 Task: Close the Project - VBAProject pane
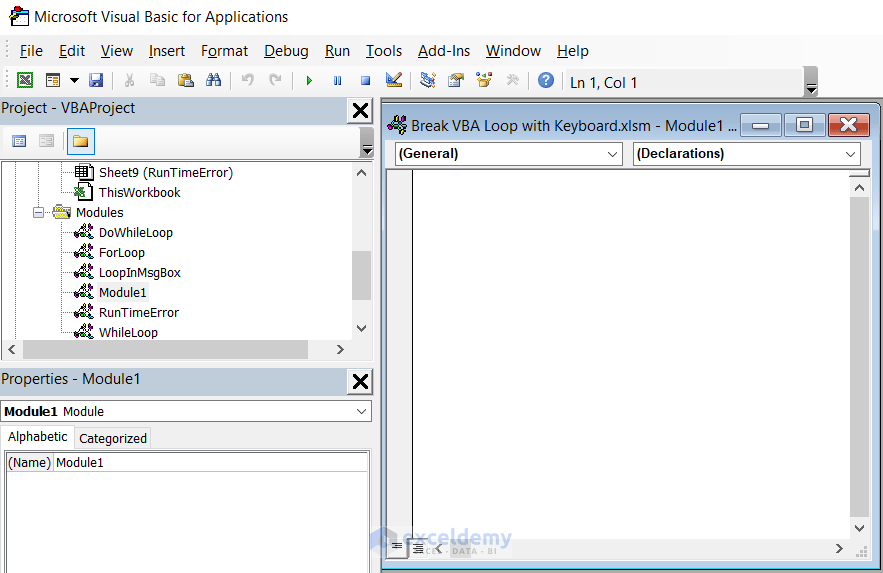pyautogui.click(x=360, y=111)
